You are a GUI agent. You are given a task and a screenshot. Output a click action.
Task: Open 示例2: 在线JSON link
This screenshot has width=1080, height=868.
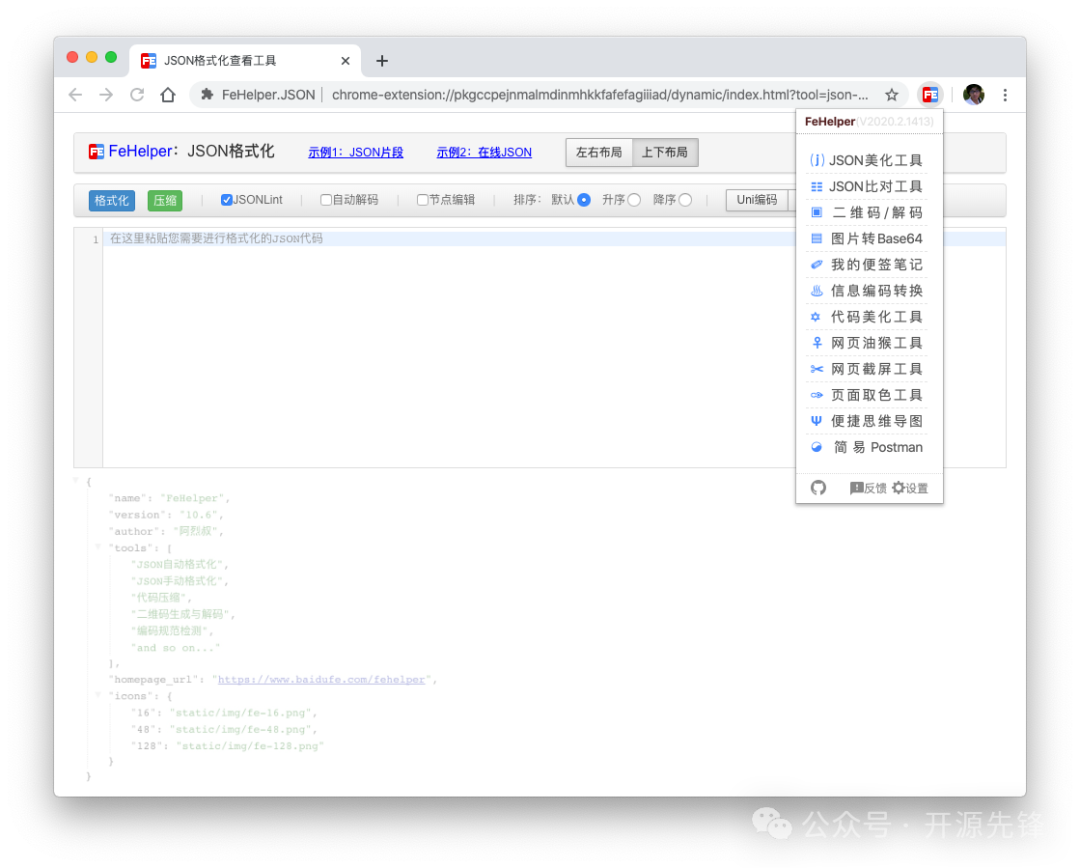(484, 152)
